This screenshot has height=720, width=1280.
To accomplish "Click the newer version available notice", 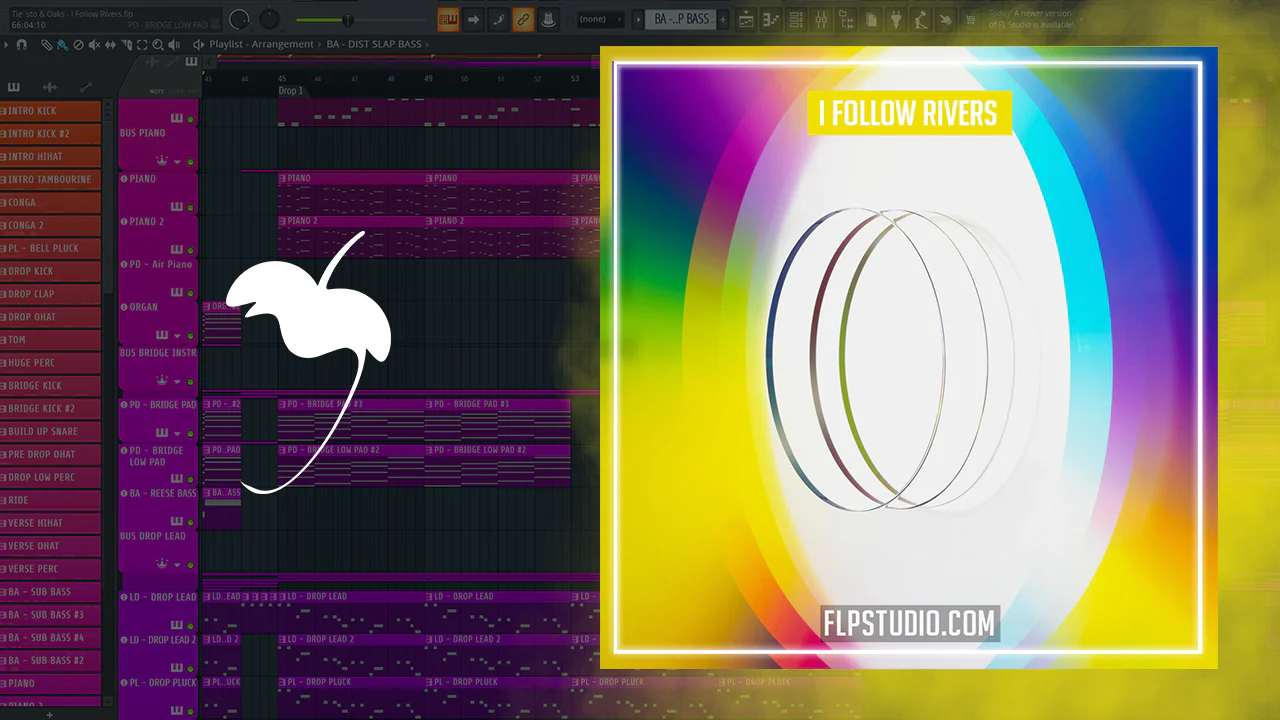I will click(1030, 19).
